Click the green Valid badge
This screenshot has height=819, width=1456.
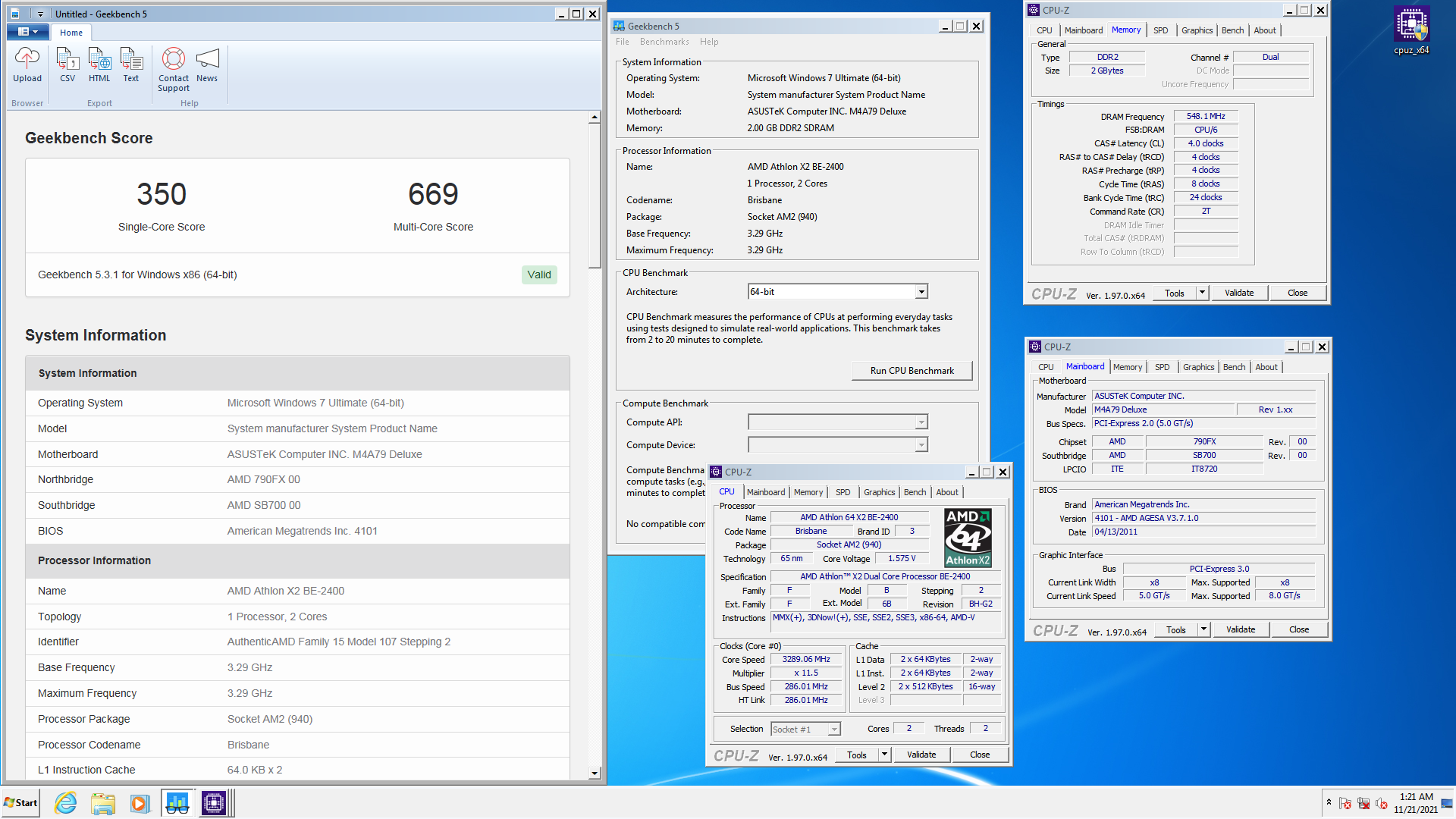539,275
